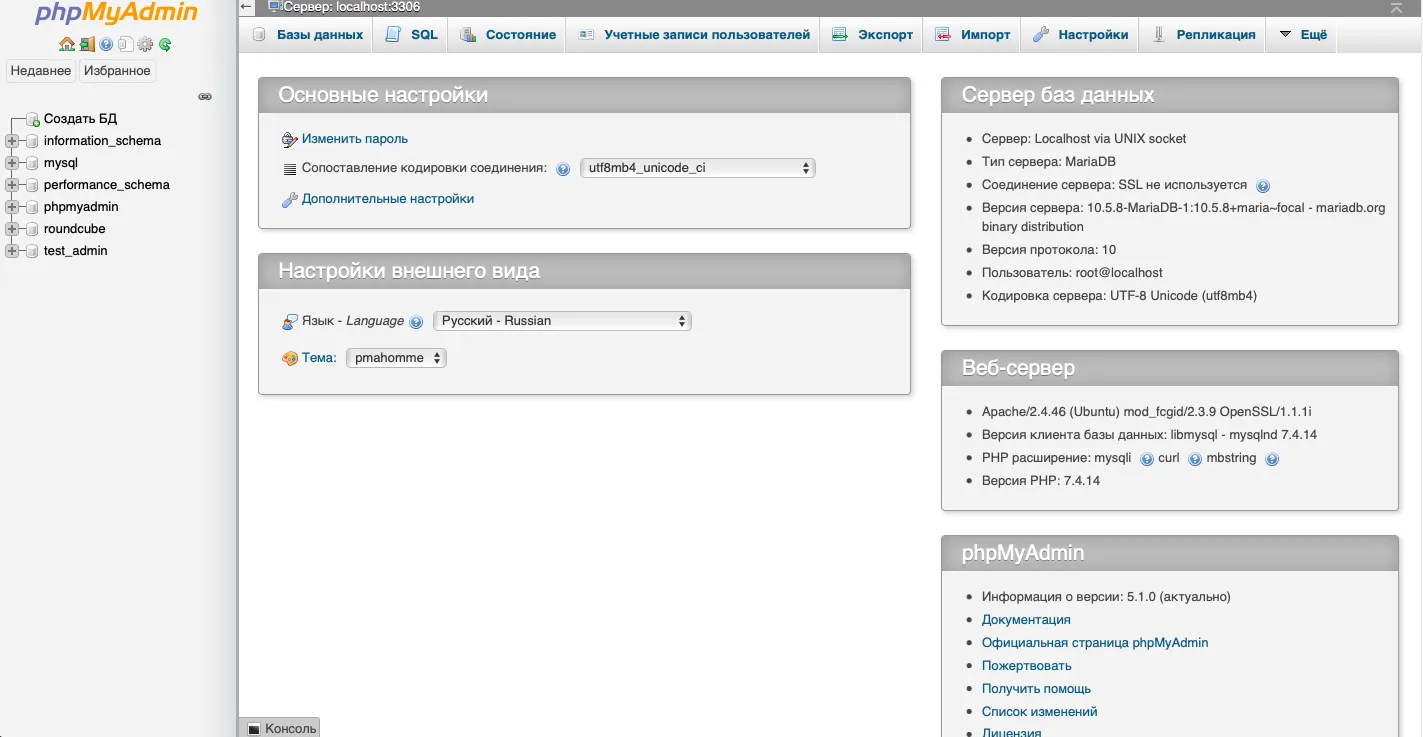Select test_admin database name
The image size is (1423, 737).
click(75, 251)
